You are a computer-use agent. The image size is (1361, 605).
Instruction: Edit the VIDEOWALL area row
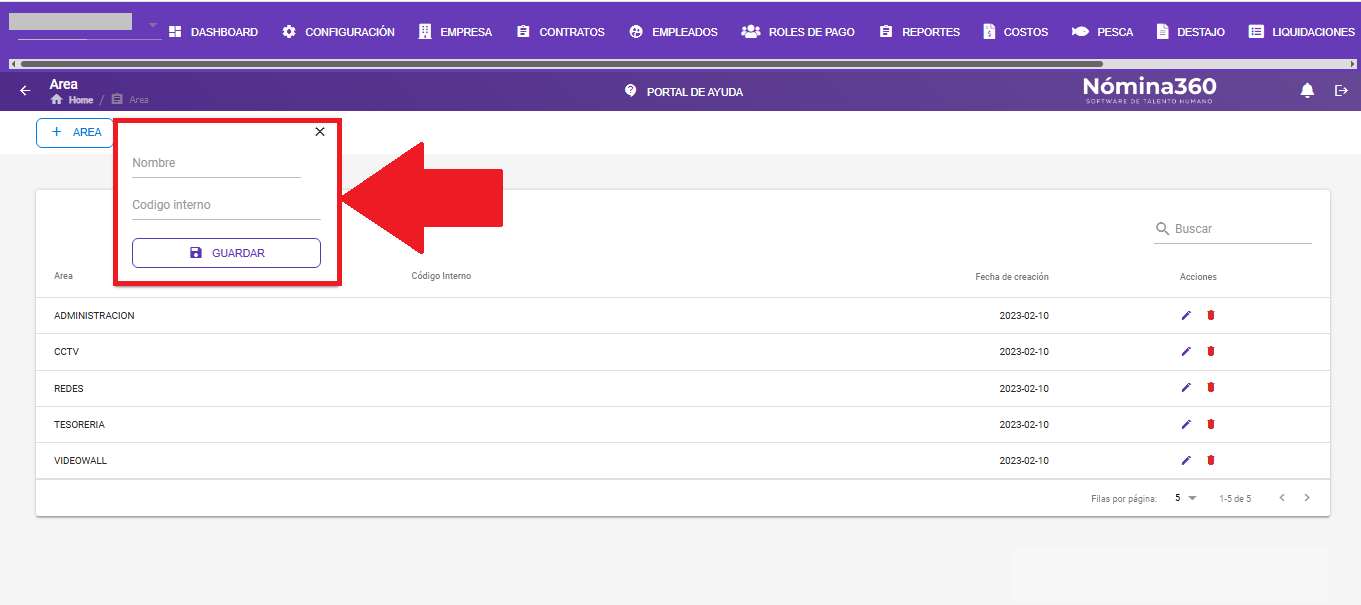(1186, 460)
